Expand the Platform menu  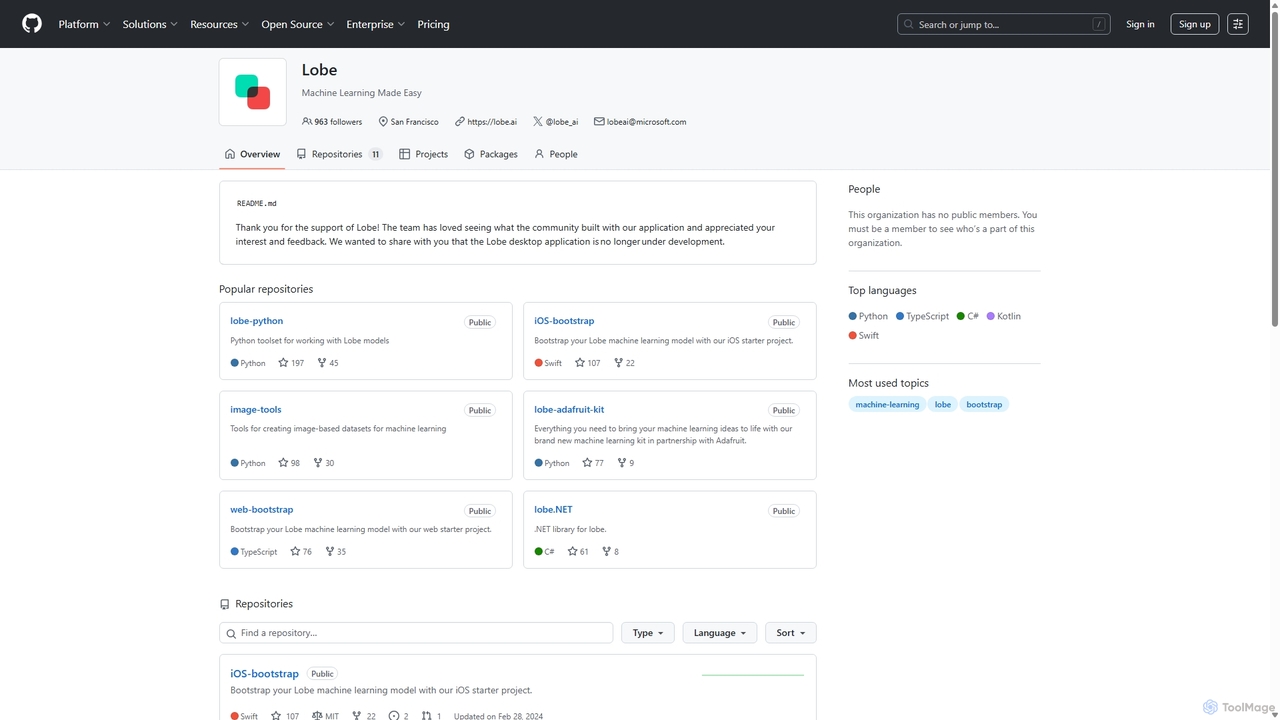pos(85,24)
